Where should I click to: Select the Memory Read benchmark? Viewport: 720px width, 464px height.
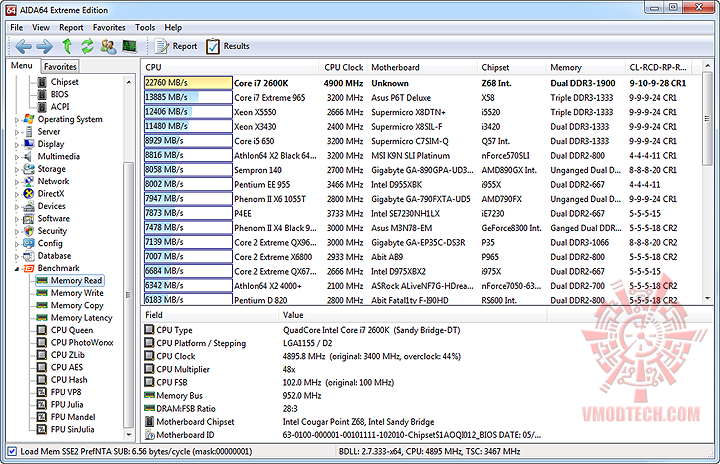[x=70, y=280]
